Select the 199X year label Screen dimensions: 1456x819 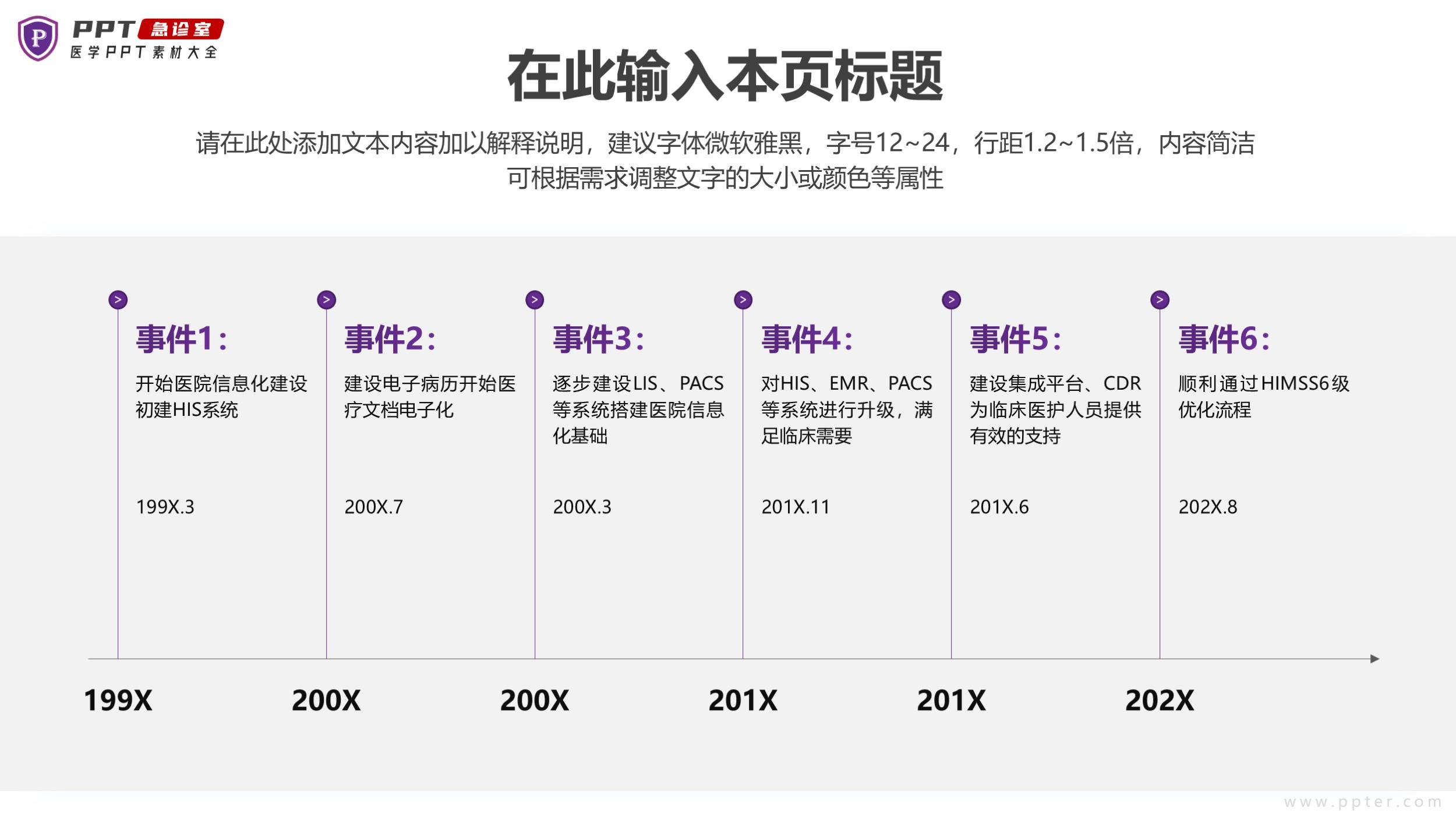coord(118,700)
